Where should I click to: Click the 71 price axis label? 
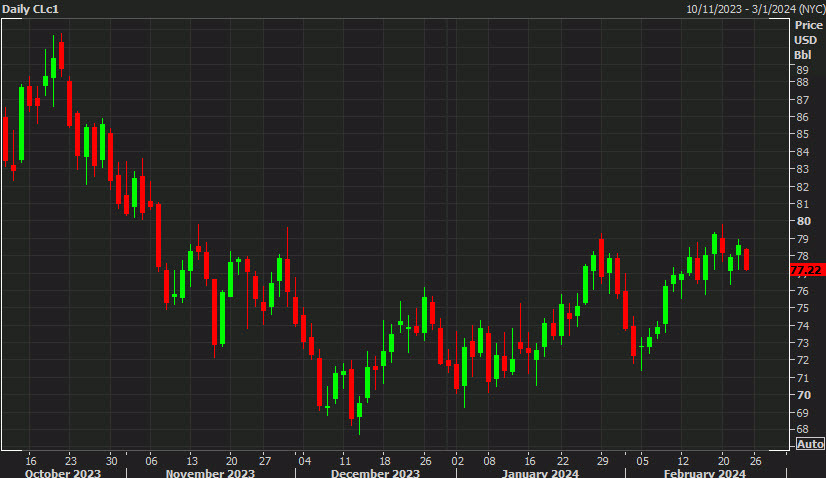[x=802, y=378]
